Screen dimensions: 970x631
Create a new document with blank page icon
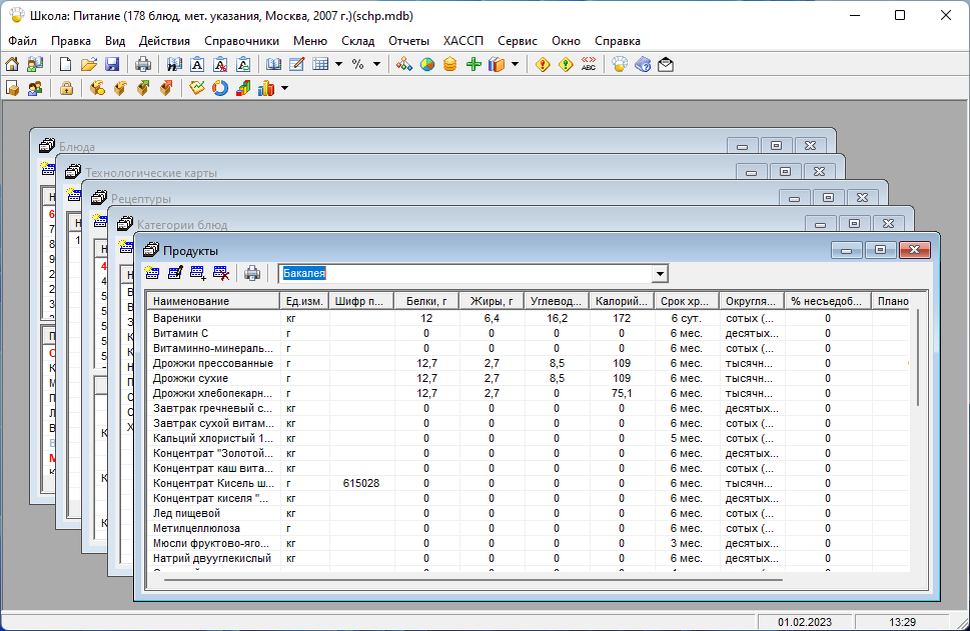[65, 64]
